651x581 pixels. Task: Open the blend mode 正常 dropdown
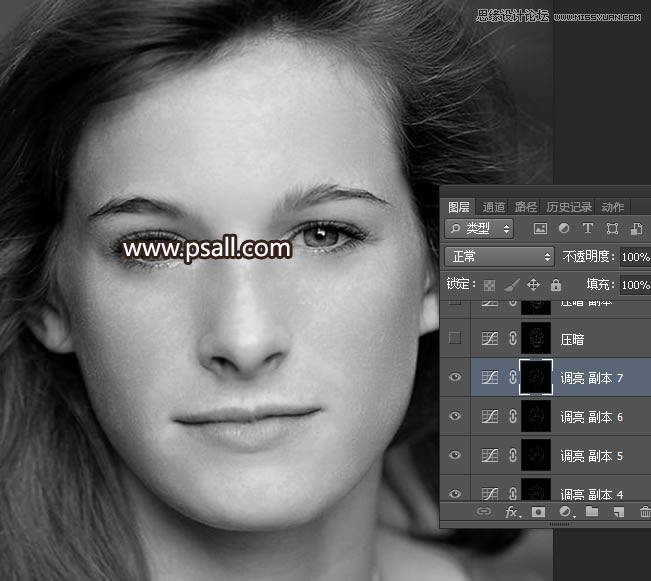point(498,257)
